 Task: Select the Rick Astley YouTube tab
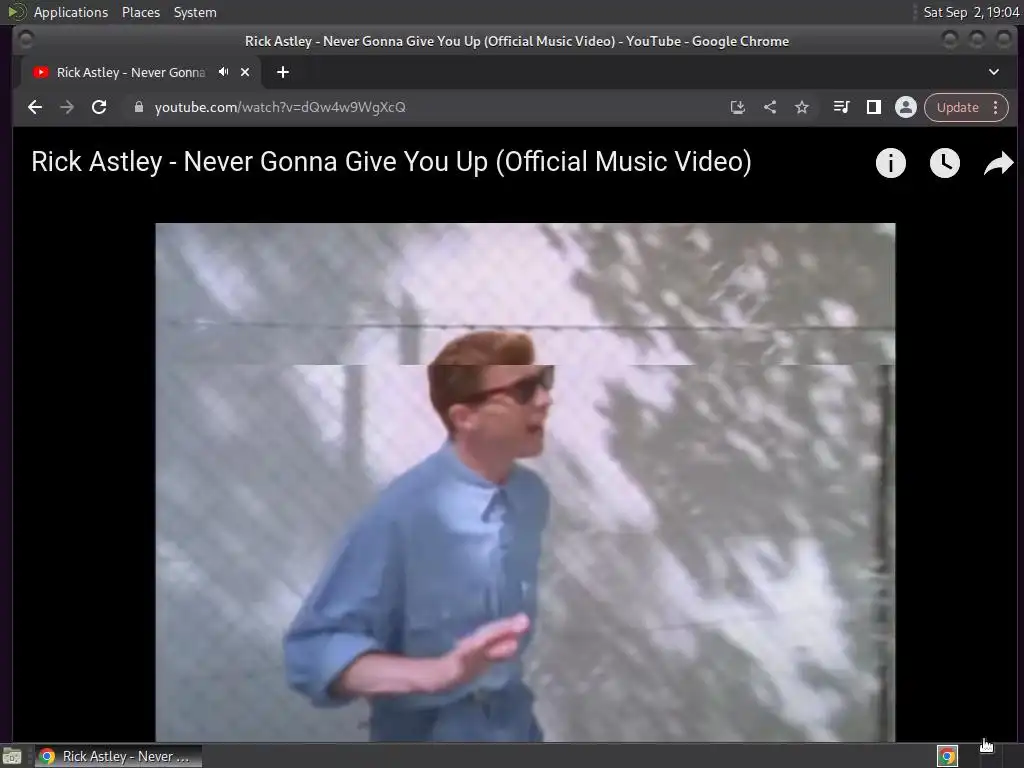131,72
